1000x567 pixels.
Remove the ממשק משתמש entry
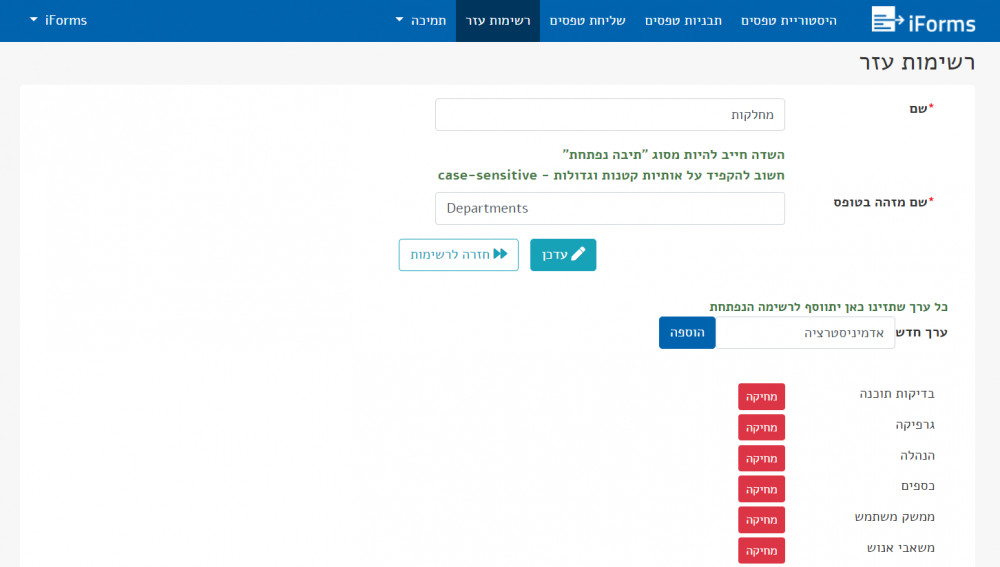point(761,520)
